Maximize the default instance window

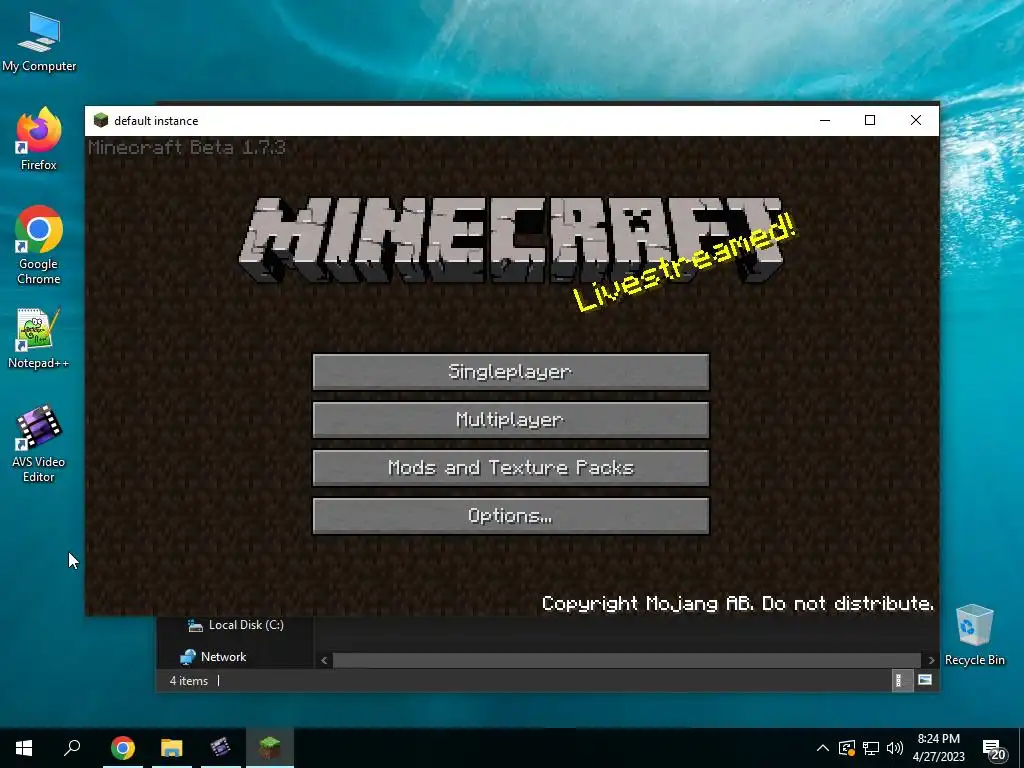click(x=870, y=120)
